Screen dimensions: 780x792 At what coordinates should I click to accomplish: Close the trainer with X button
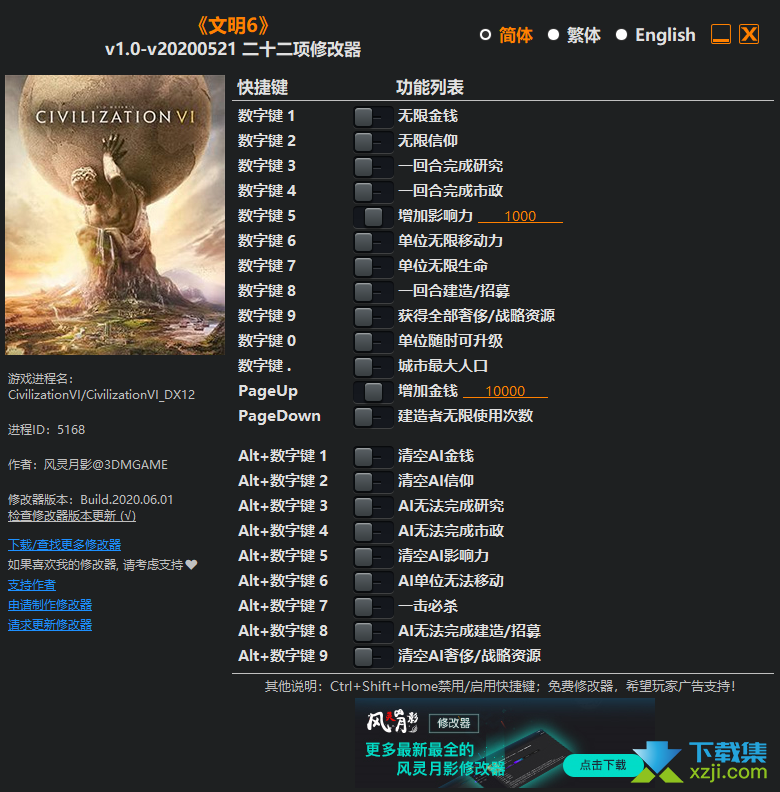tap(749, 34)
